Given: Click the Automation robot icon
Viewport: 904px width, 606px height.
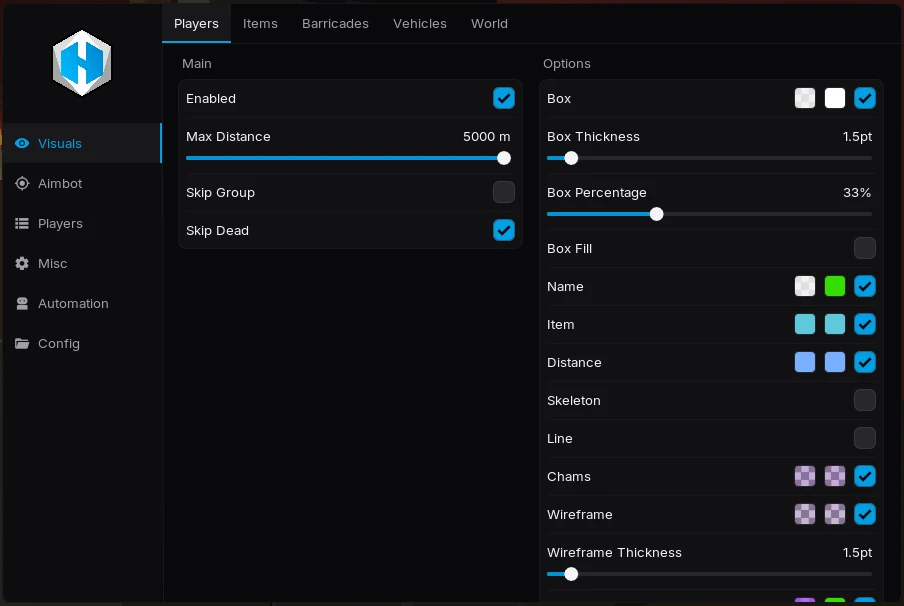Looking at the screenshot, I should (22, 303).
